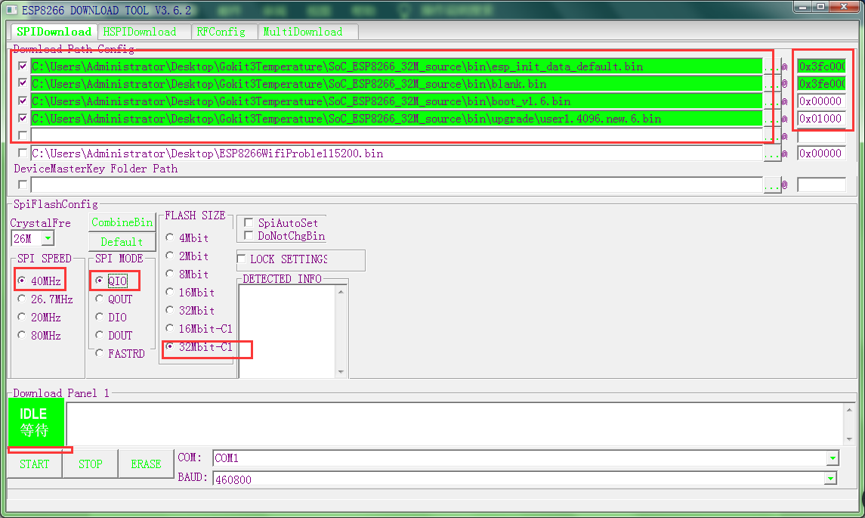Browse for ESP8266WifiProble115200.bin path with ... button
Image resolution: width=865 pixels, height=518 pixels.
[772, 153]
